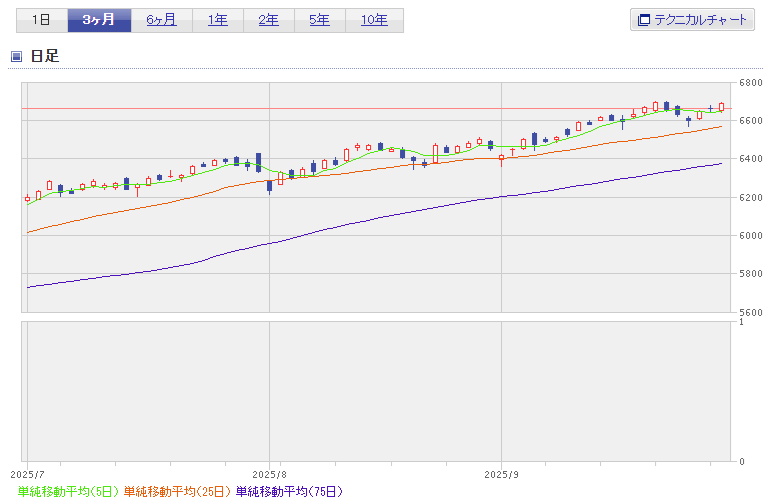
Task: Switch to the 1日 chart tab
Action: tap(42, 20)
